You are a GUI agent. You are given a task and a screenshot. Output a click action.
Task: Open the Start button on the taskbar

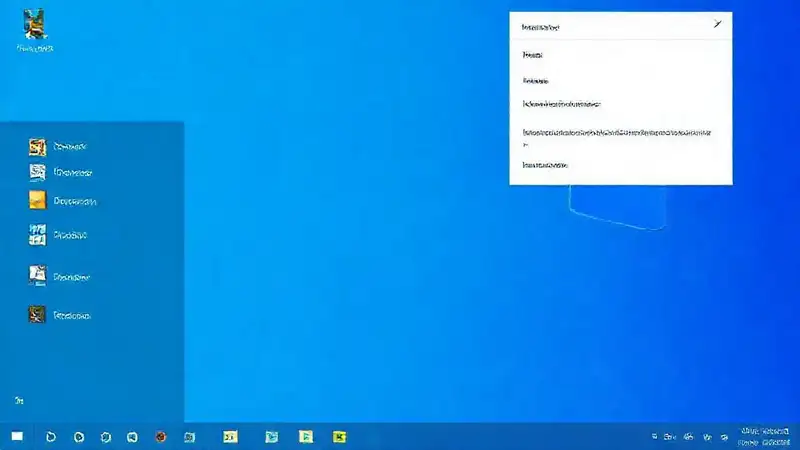(17, 436)
